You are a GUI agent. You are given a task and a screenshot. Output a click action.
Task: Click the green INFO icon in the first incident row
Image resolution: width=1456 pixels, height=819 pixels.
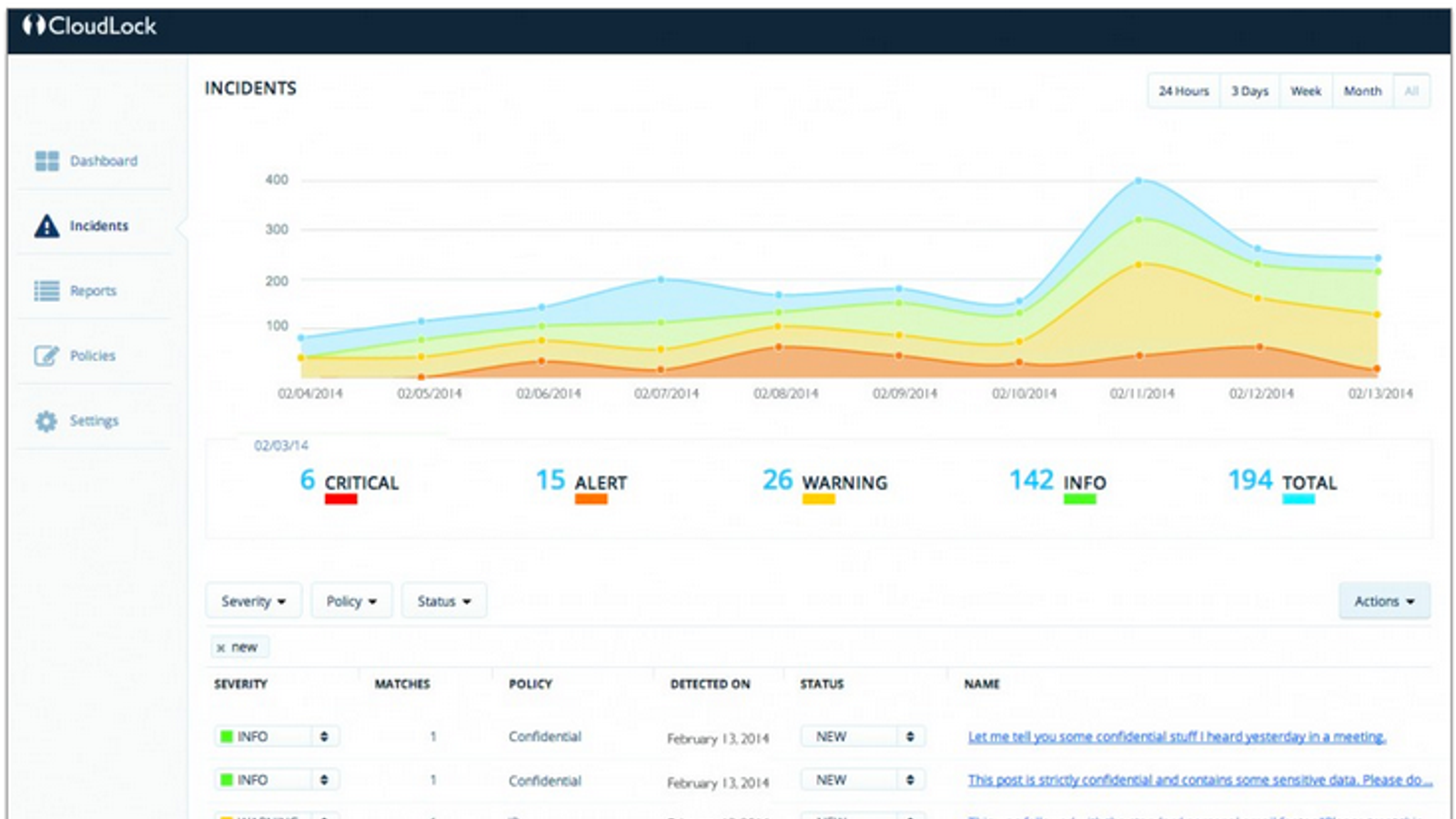point(227,736)
